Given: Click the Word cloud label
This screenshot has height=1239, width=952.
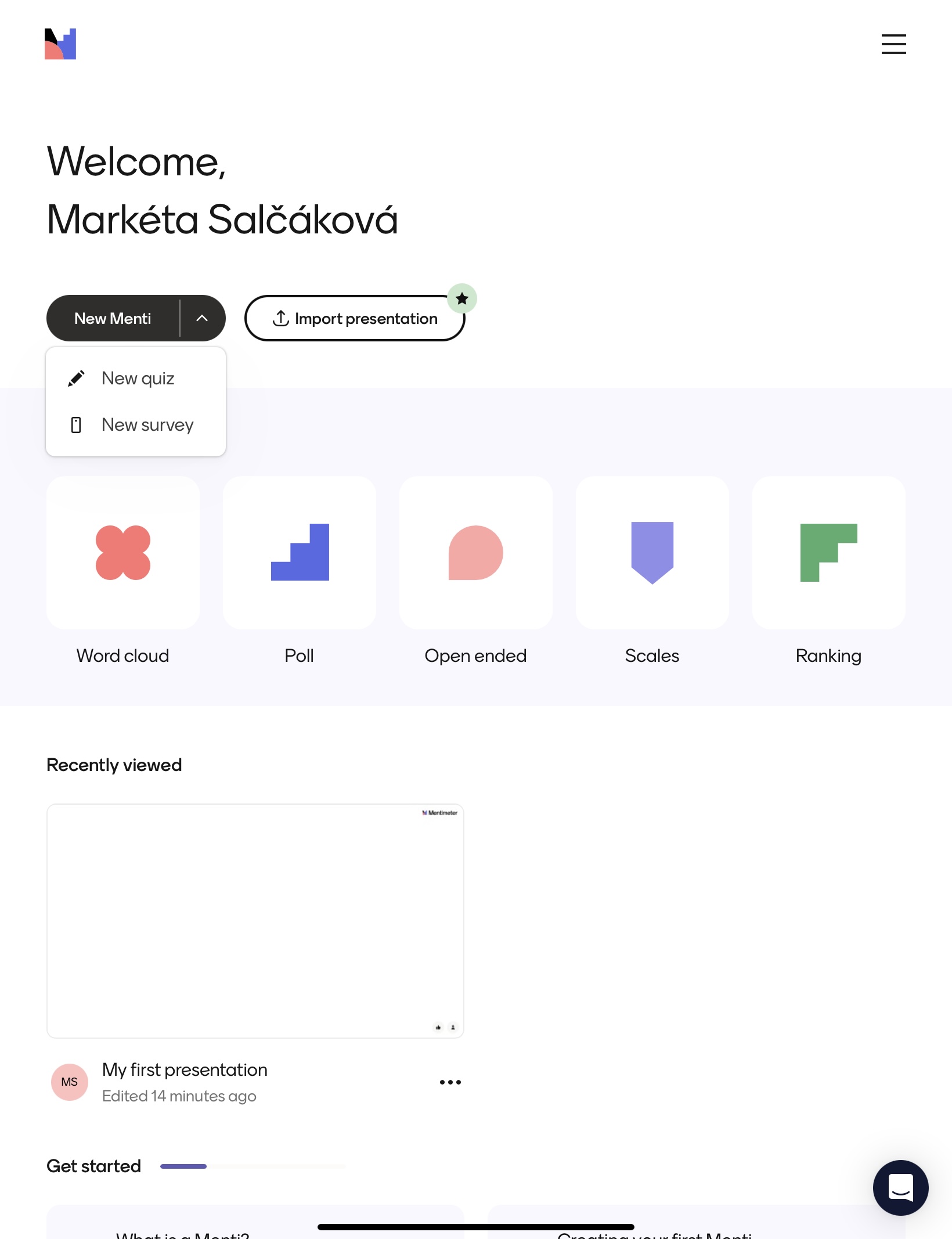Looking at the screenshot, I should click(x=123, y=656).
